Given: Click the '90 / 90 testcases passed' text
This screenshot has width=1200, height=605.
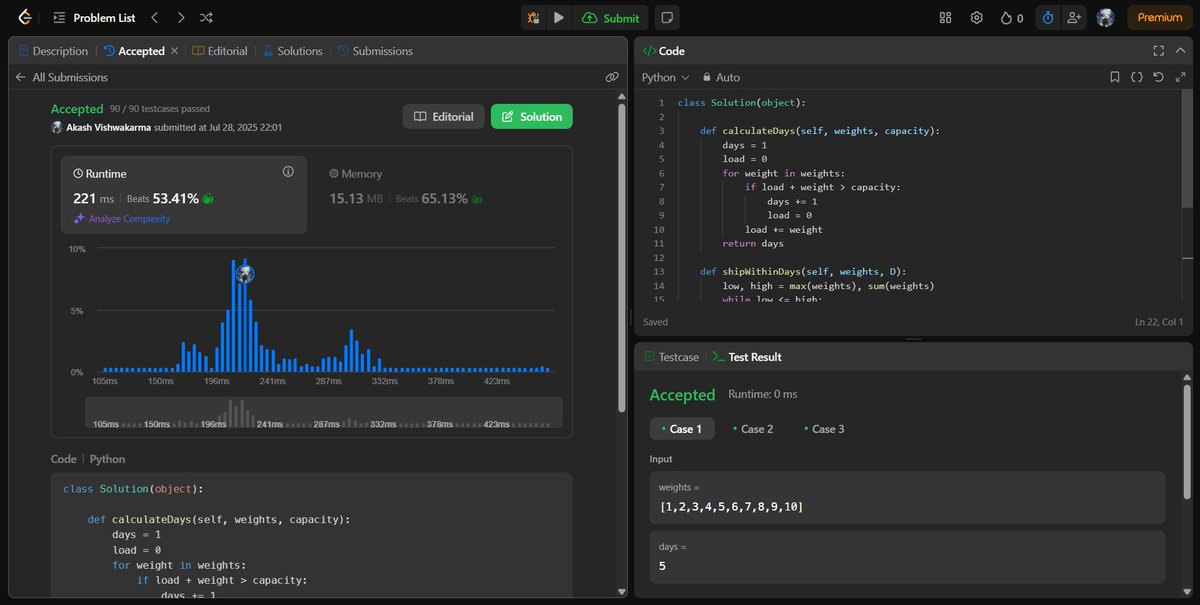Looking at the screenshot, I should (x=160, y=109).
